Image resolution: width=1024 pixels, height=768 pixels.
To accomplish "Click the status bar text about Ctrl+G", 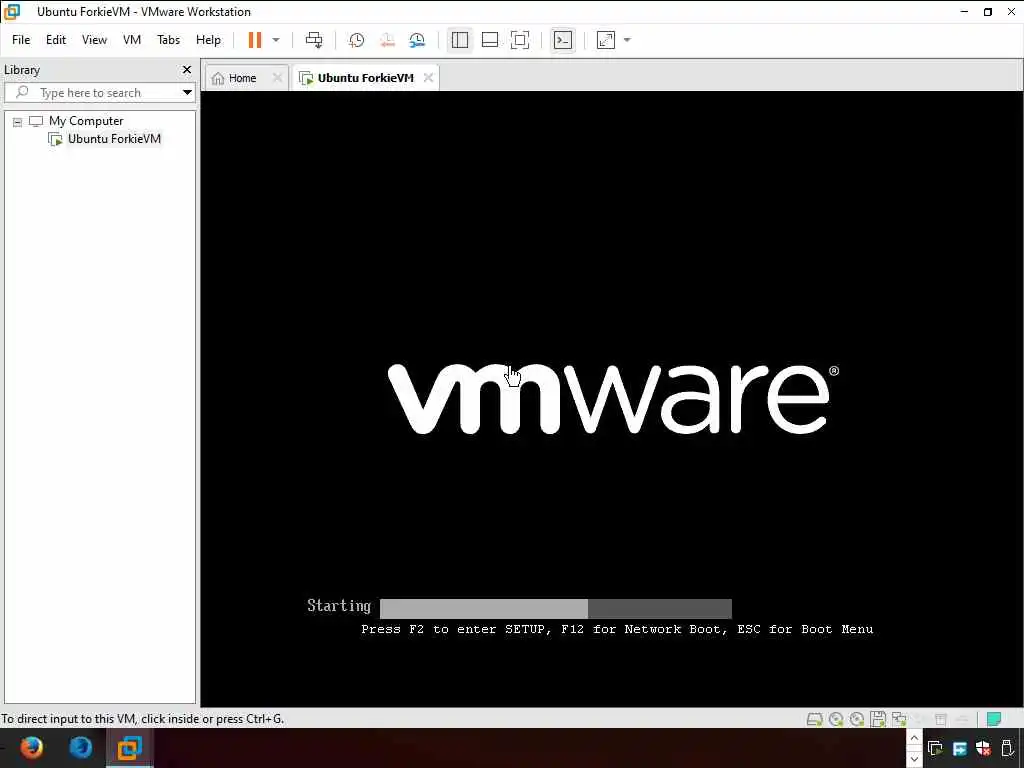I will pos(142,719).
